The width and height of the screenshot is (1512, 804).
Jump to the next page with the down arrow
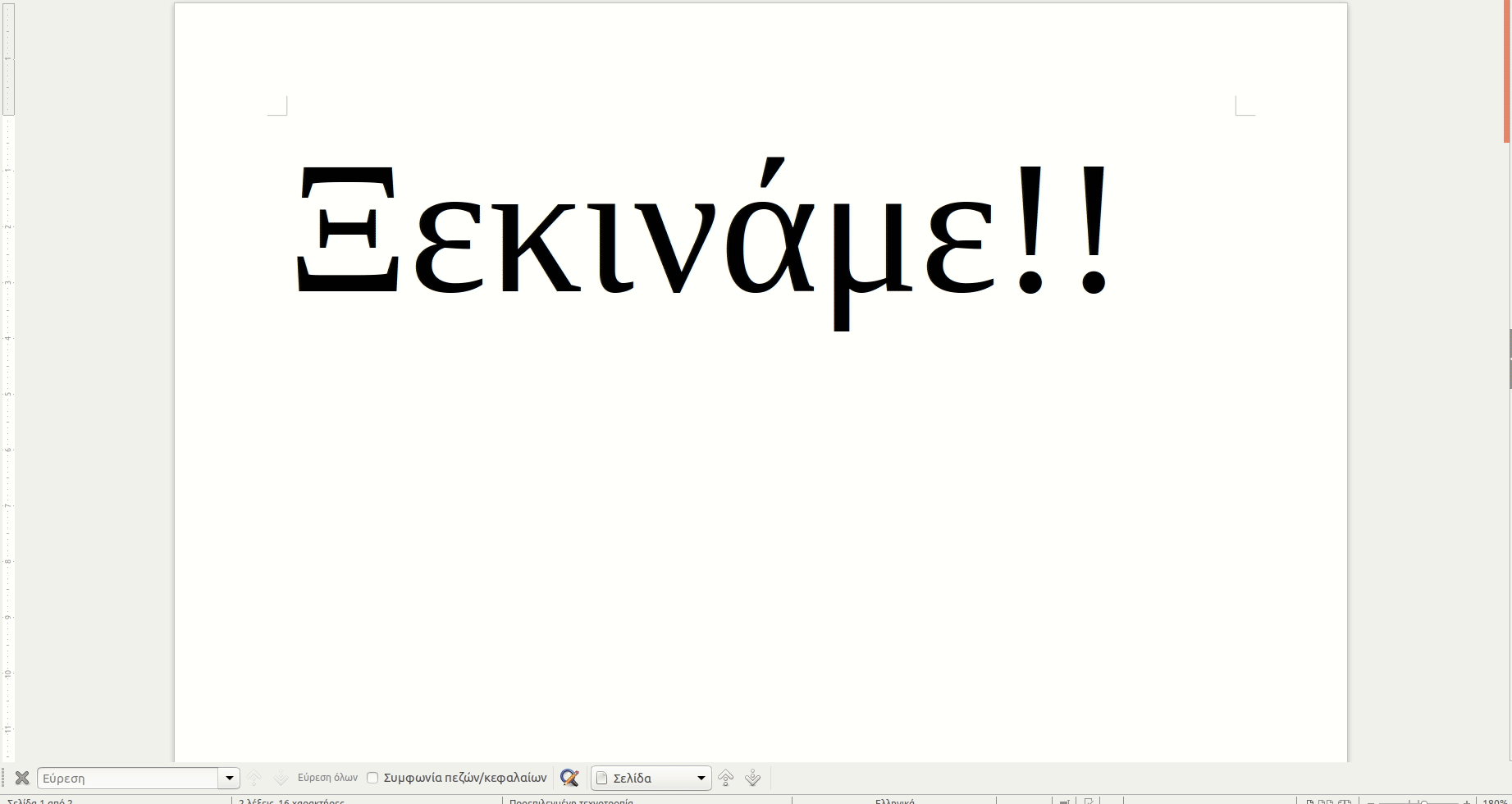point(752,778)
